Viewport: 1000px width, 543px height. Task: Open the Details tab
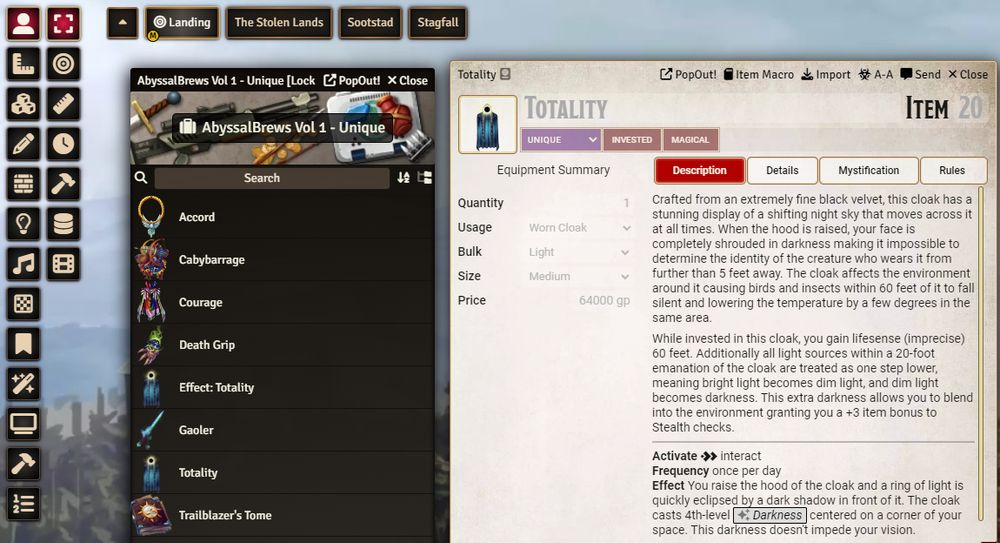coord(783,170)
